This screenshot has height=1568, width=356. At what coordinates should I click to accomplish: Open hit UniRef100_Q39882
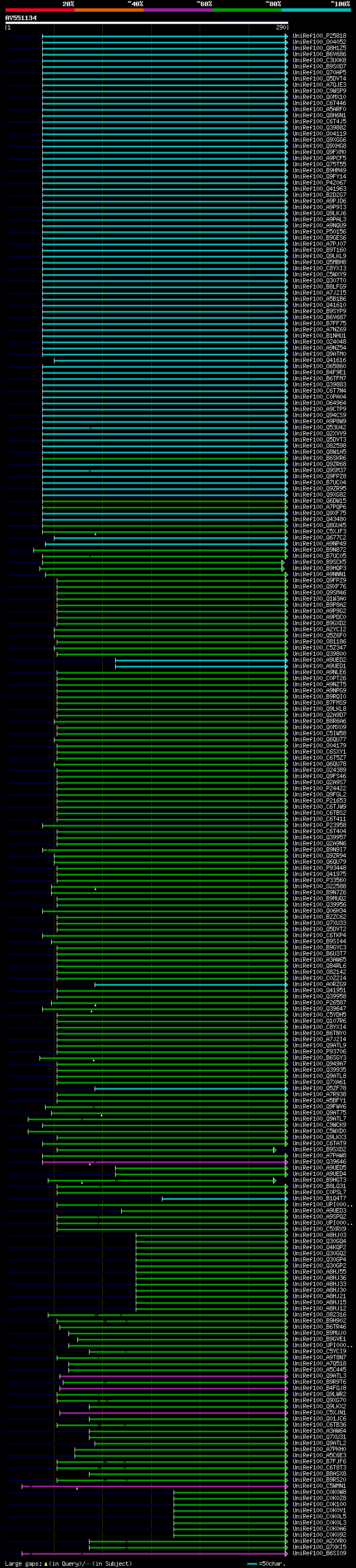click(x=319, y=128)
